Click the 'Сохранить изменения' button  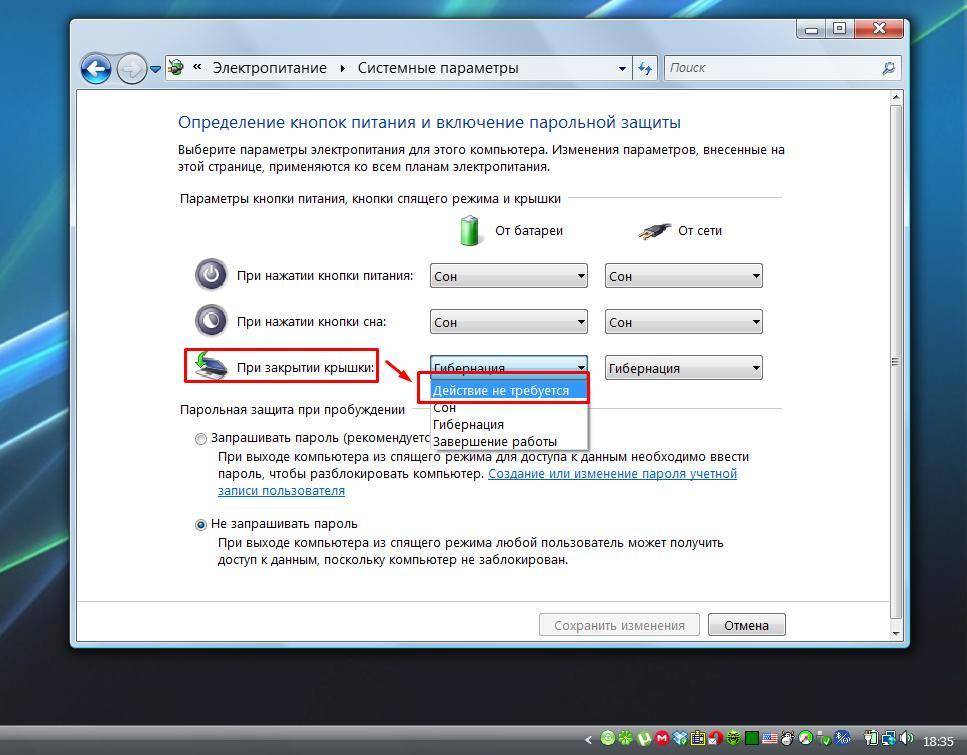click(619, 625)
